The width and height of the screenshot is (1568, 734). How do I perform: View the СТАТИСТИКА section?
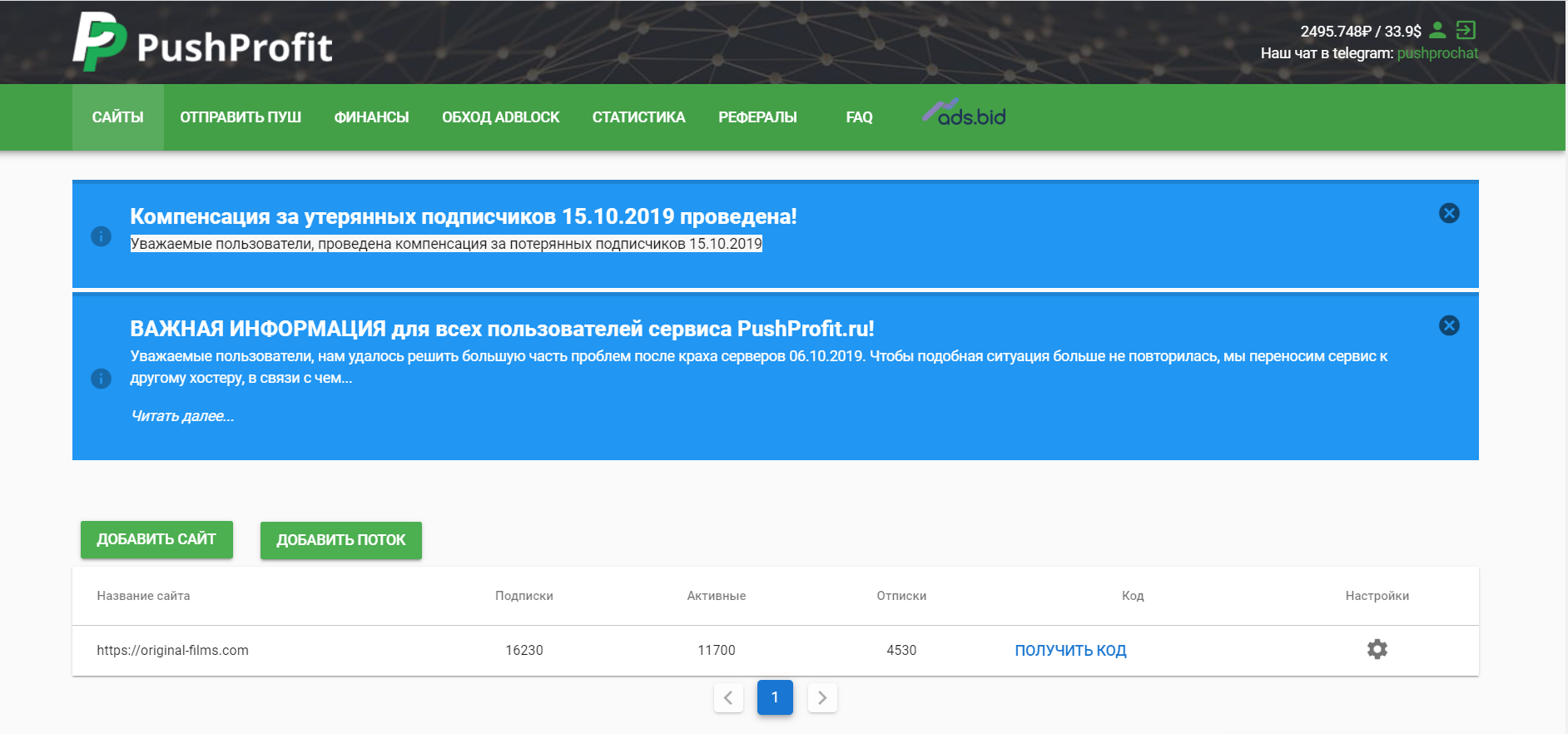[x=639, y=117]
